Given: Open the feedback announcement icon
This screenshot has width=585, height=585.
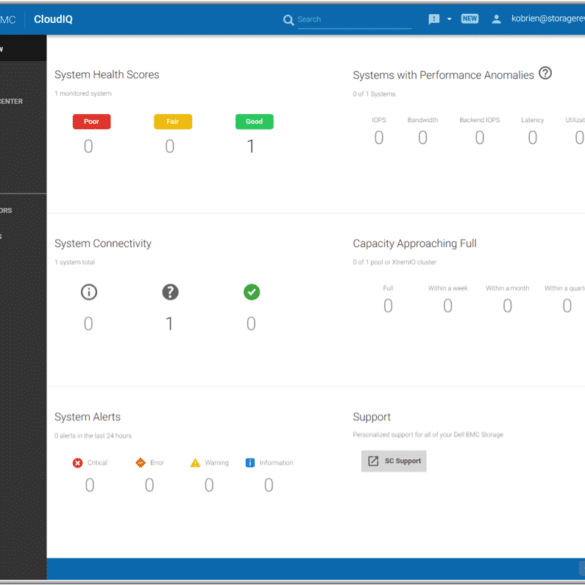Looking at the screenshot, I should (434, 19).
